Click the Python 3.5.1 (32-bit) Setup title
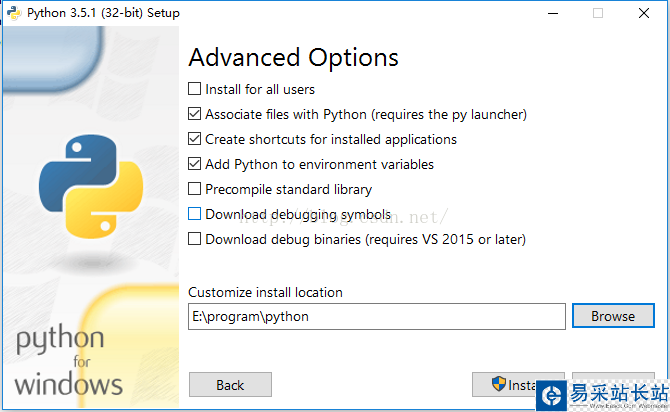This screenshot has height=412, width=670. coord(103,13)
